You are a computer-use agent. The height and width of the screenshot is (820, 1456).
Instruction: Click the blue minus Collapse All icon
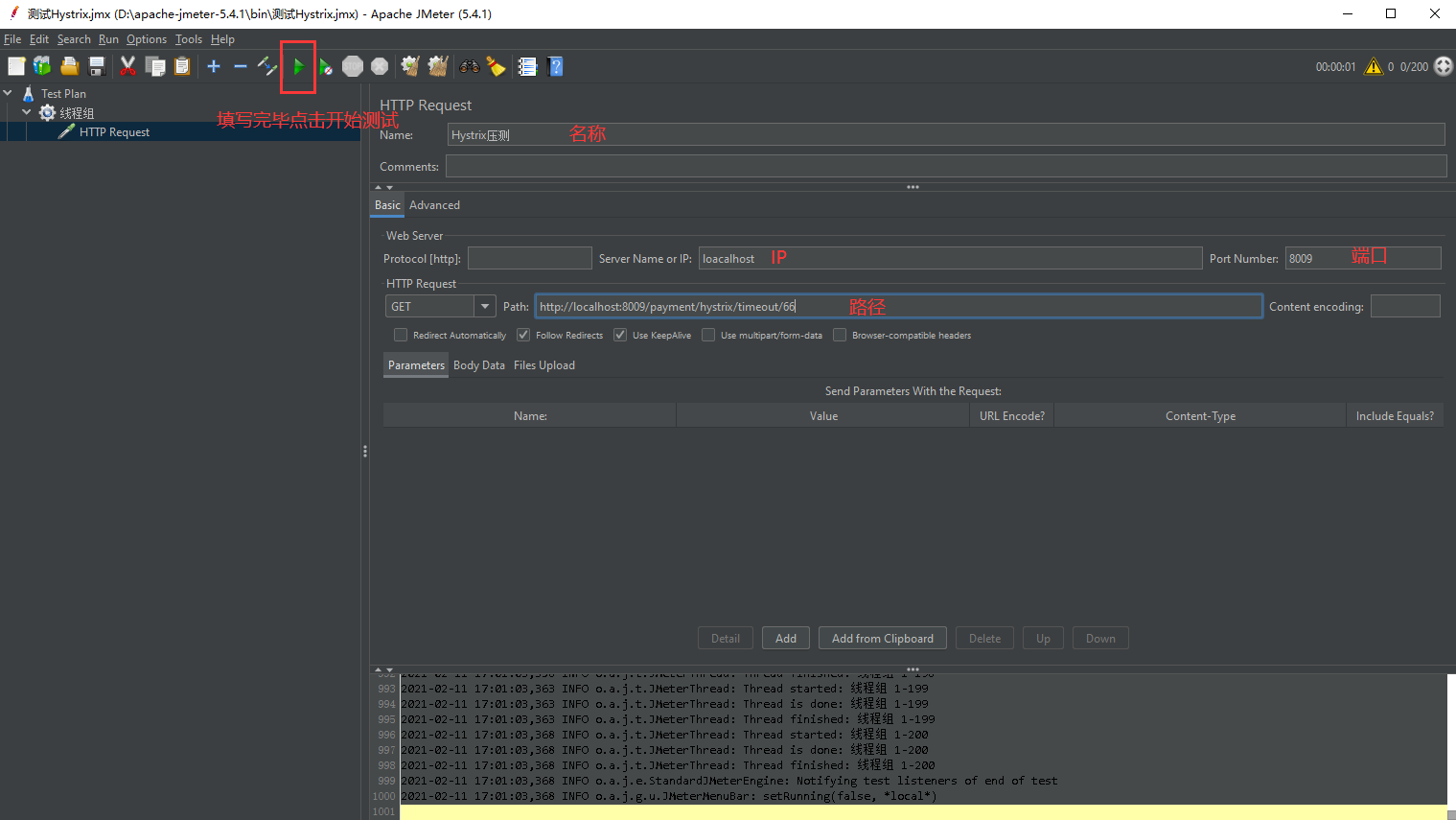(241, 66)
